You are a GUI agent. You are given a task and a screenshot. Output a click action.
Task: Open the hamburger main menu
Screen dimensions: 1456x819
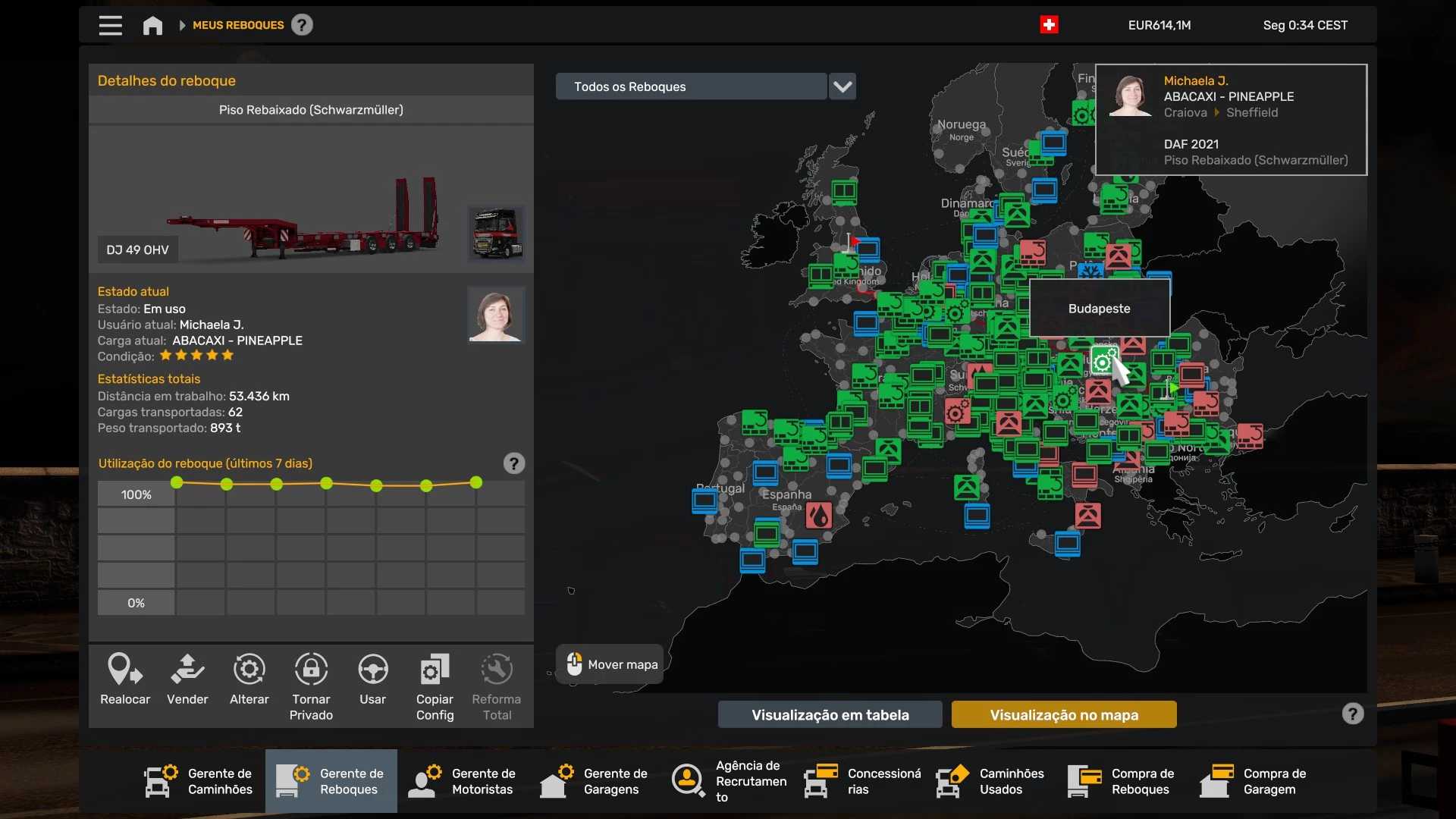[x=110, y=25]
